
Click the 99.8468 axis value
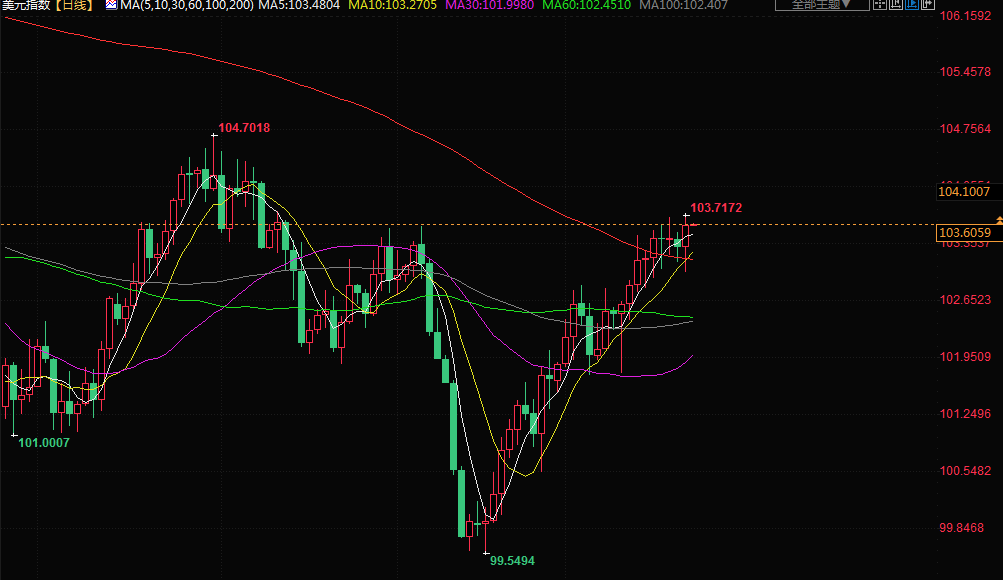click(x=961, y=528)
